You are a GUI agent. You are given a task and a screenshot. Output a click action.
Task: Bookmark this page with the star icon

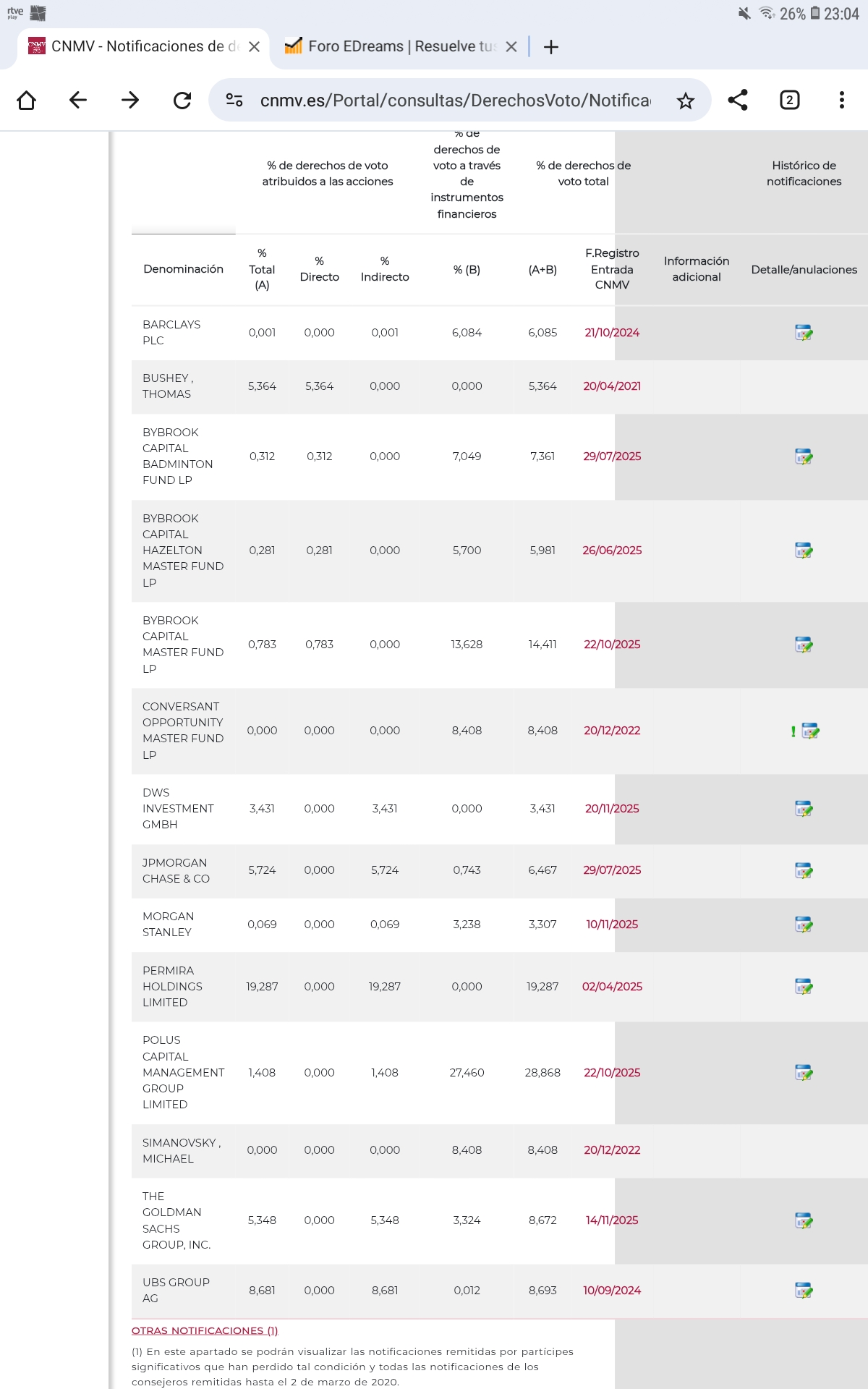[685, 101]
